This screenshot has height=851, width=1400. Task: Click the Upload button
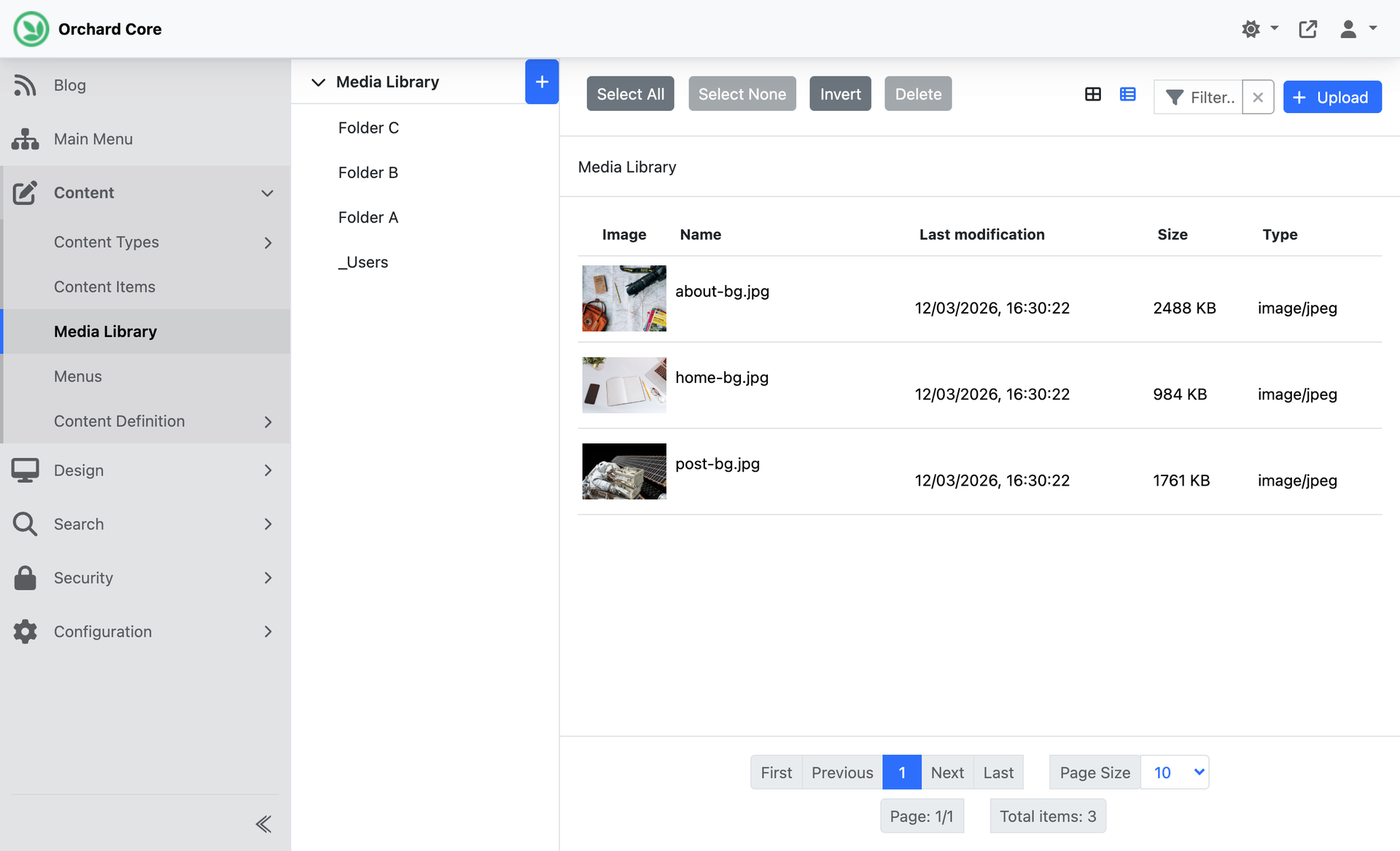1332,97
